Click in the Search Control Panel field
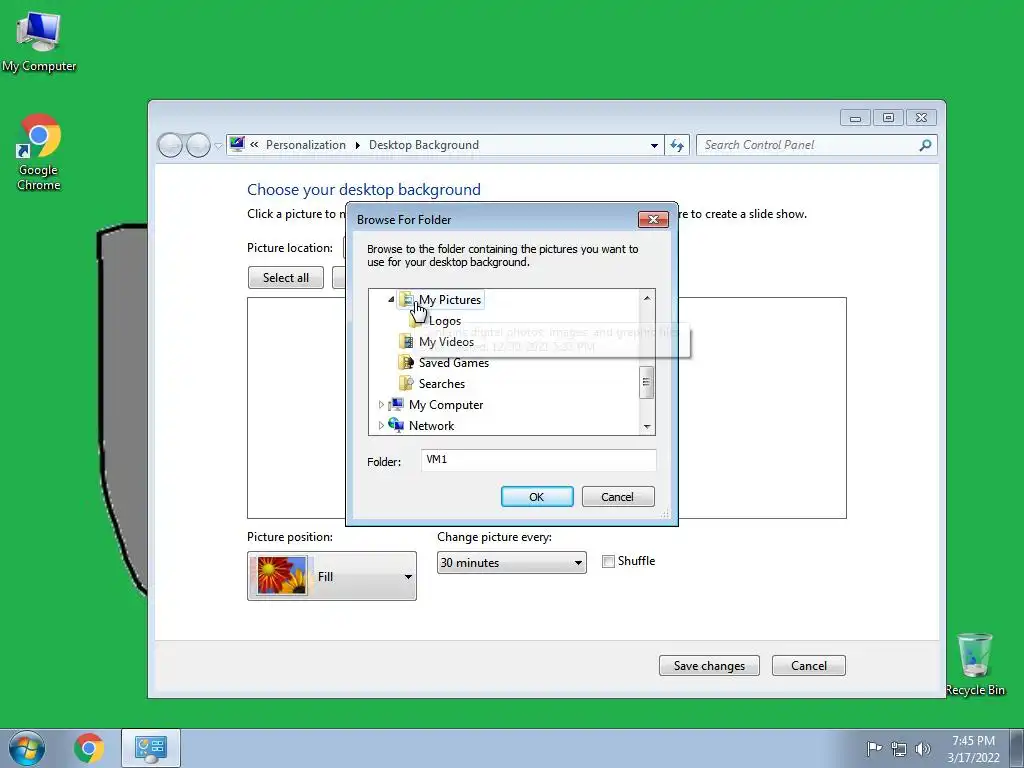The height and width of the screenshot is (768, 1024). tap(808, 145)
